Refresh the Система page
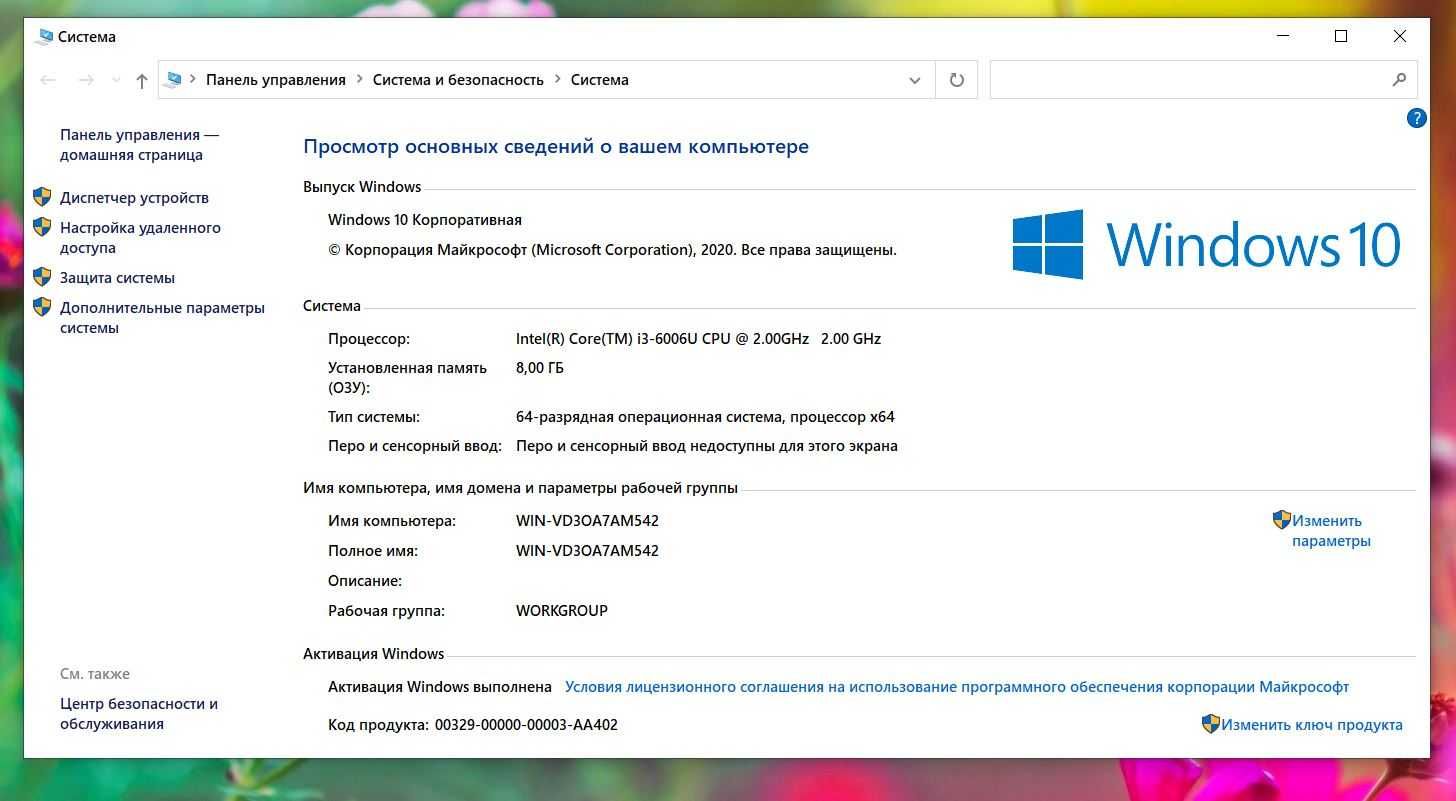Viewport: 1456px width, 801px height. click(x=957, y=80)
